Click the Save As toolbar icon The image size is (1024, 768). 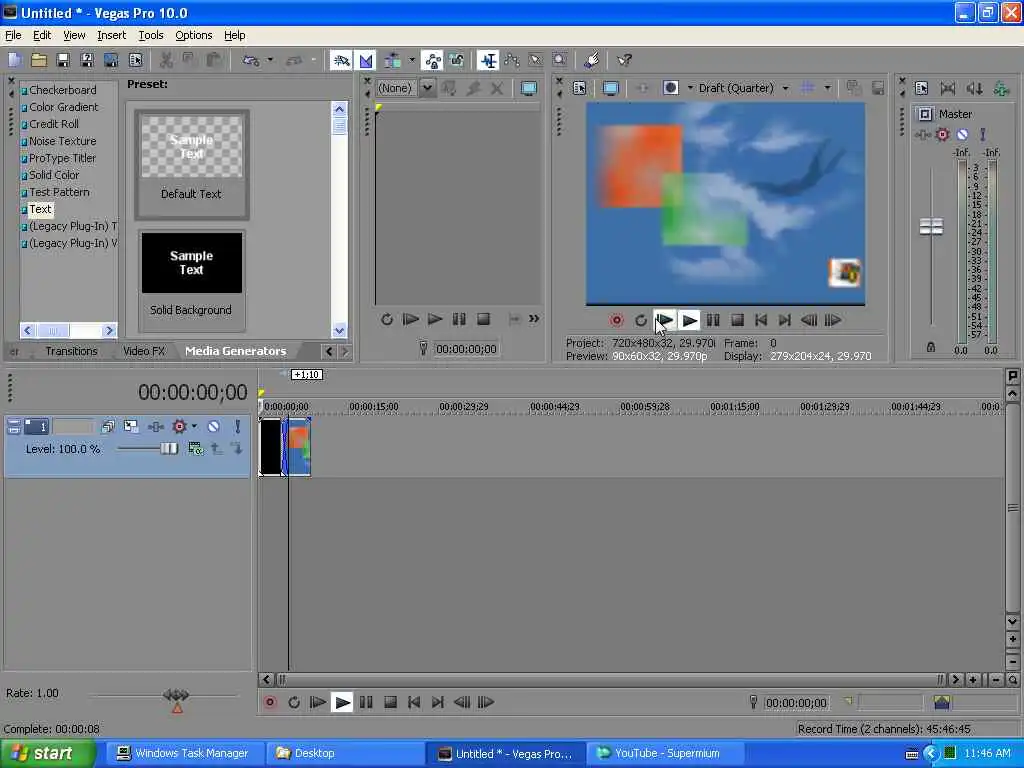pyautogui.click(x=87, y=61)
